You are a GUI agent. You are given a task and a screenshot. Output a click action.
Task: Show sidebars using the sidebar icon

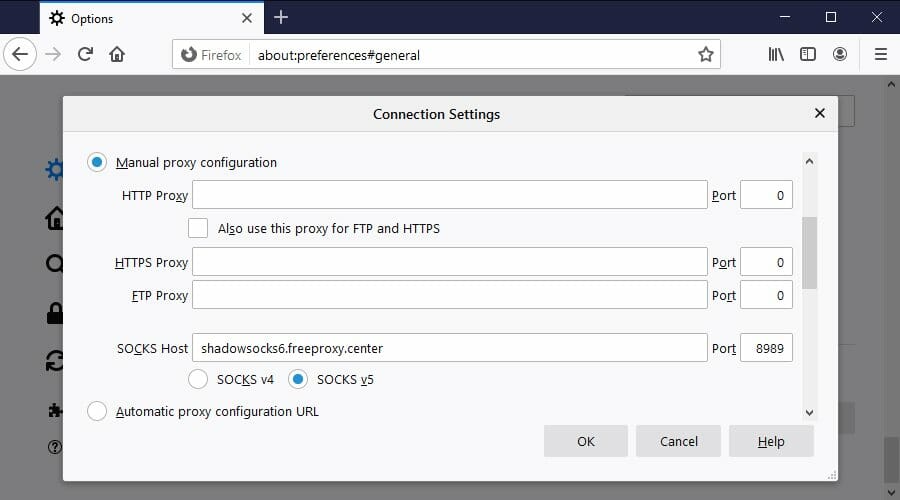click(808, 55)
